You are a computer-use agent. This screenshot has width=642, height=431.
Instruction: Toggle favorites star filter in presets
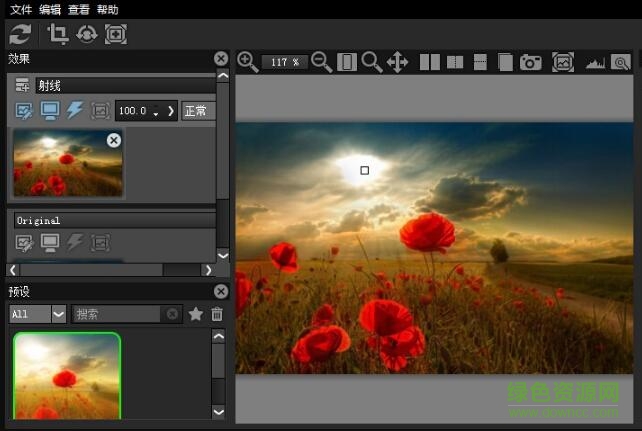point(196,314)
